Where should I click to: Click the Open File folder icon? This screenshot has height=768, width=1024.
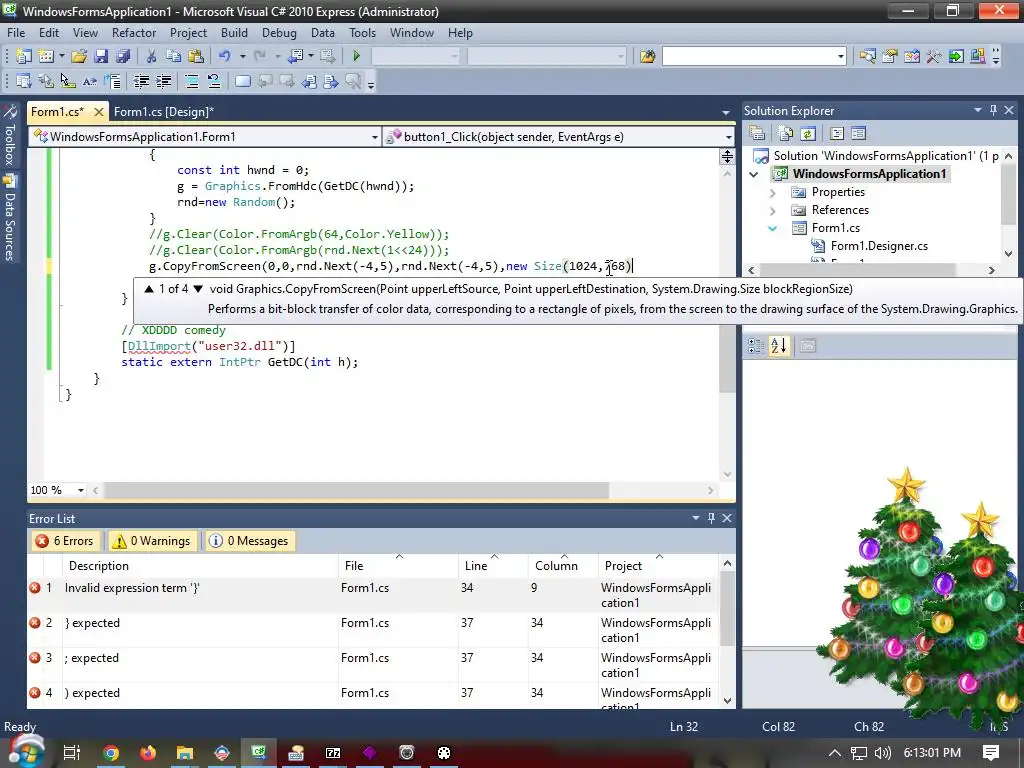pos(79,56)
